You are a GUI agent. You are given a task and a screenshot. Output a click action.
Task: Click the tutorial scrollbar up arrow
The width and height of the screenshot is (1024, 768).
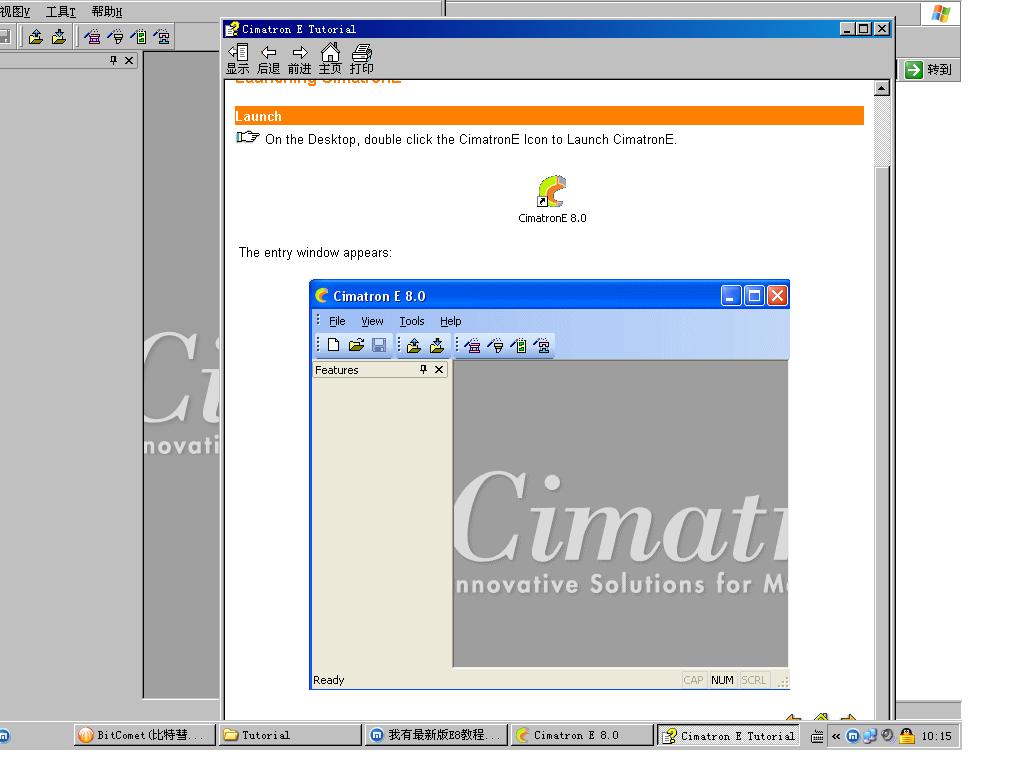882,88
